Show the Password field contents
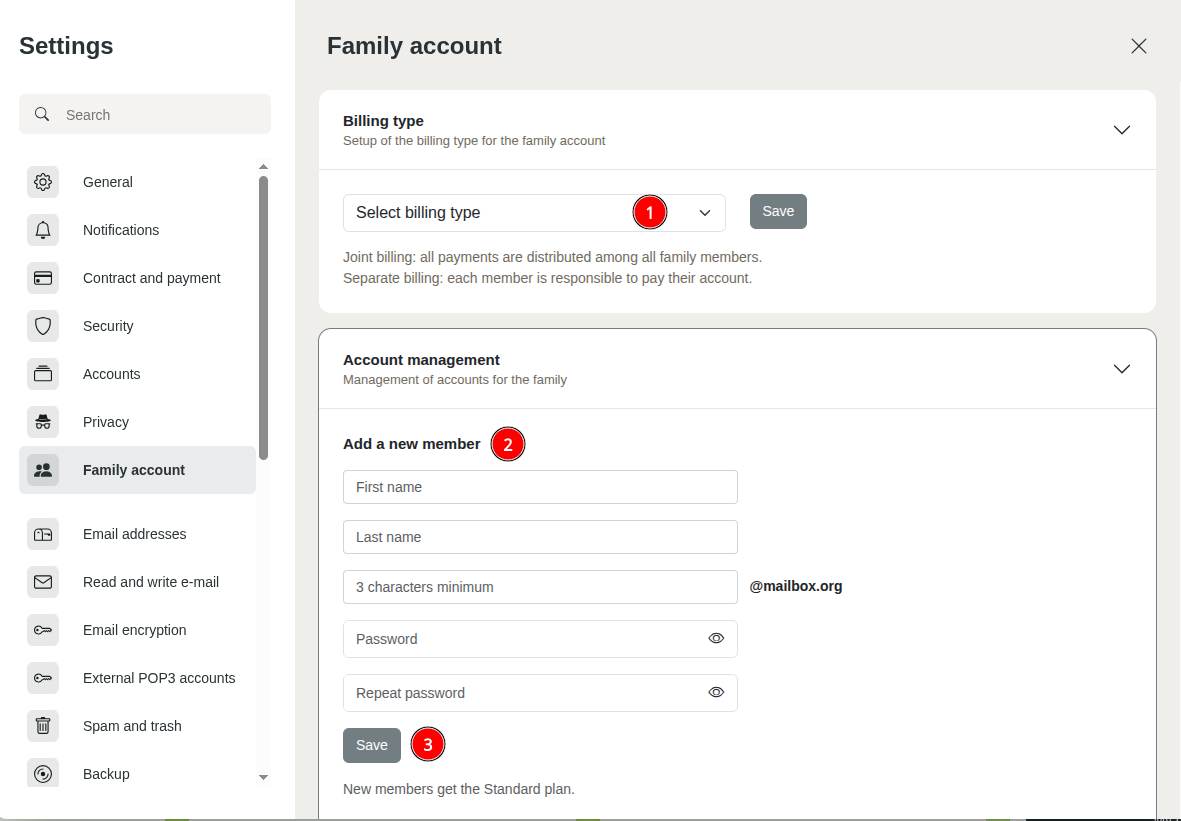Viewport: 1181px width, 821px height. click(x=716, y=639)
